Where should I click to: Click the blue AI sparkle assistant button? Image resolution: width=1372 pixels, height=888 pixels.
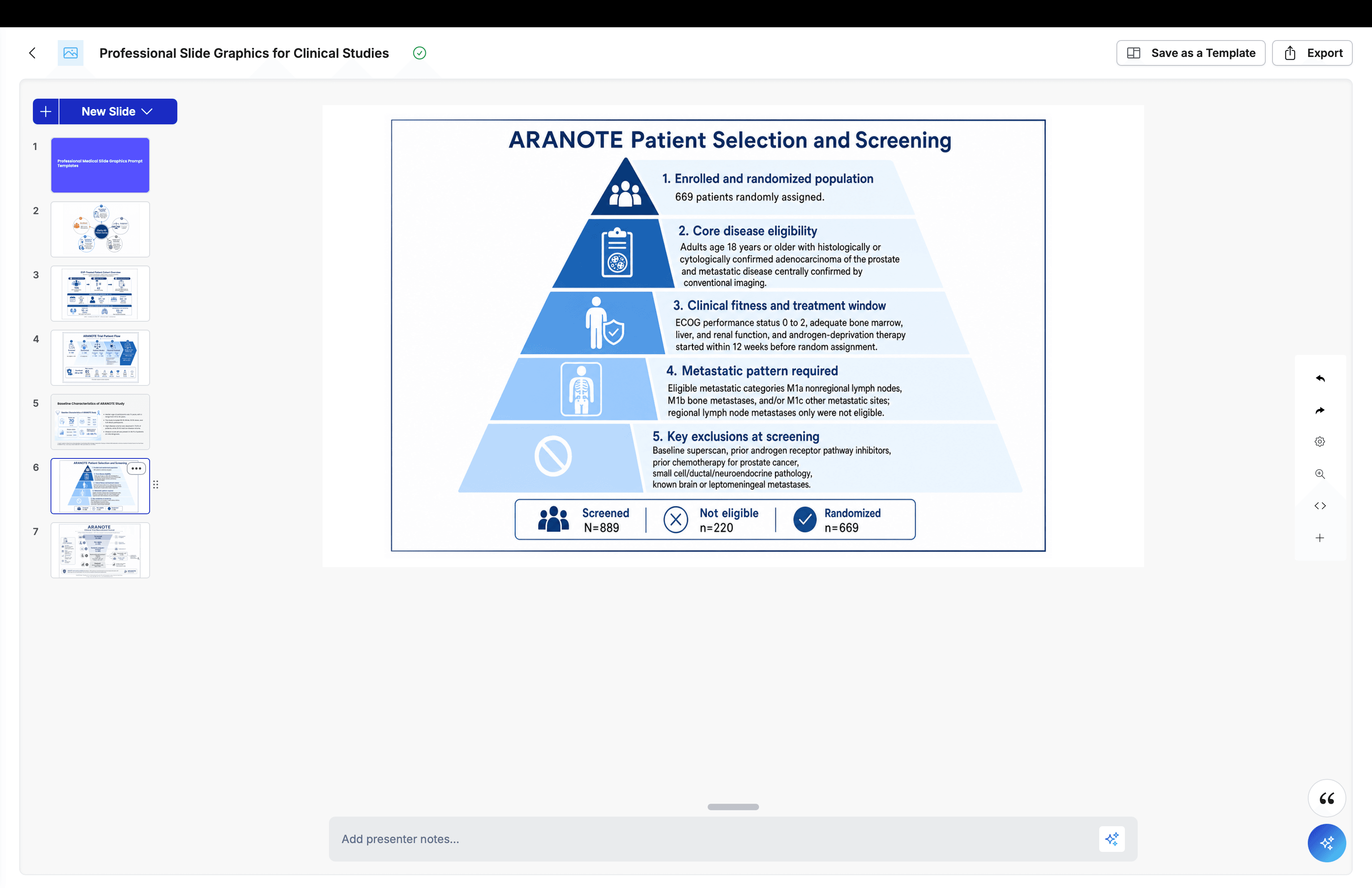pos(1327,843)
